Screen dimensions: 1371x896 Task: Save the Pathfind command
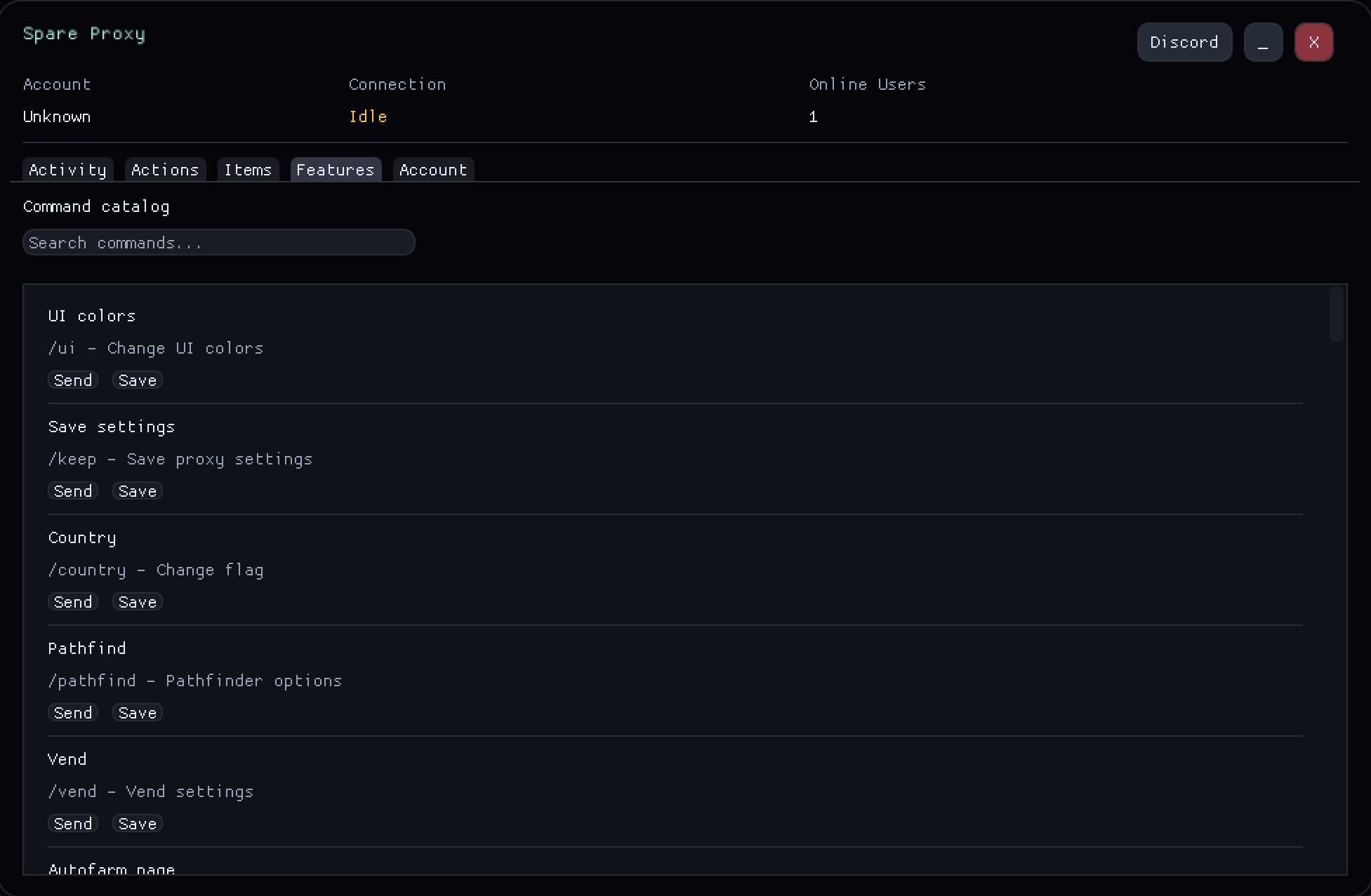pyautogui.click(x=138, y=713)
